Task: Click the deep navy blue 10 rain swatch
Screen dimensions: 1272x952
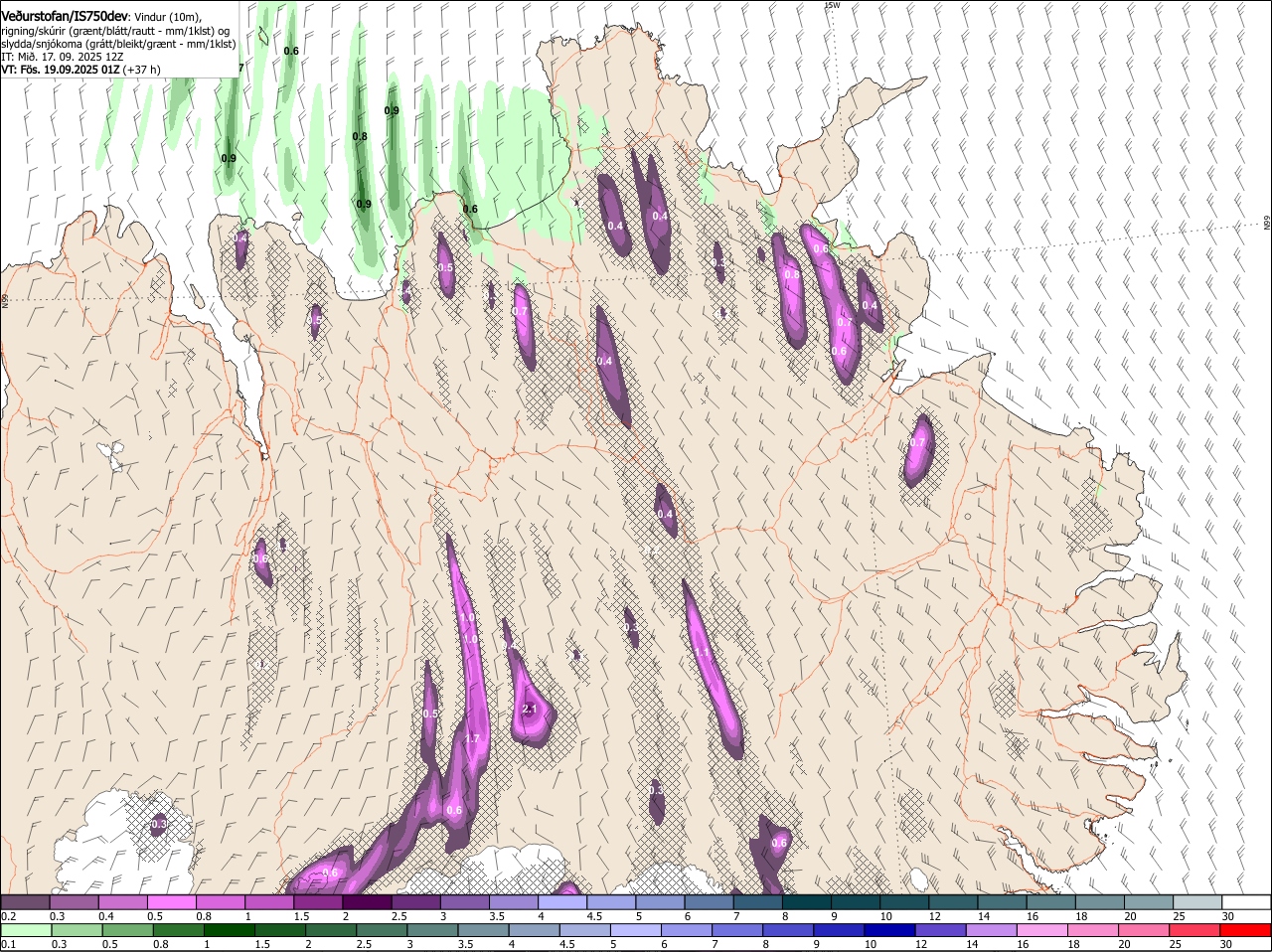Action: coord(889,930)
